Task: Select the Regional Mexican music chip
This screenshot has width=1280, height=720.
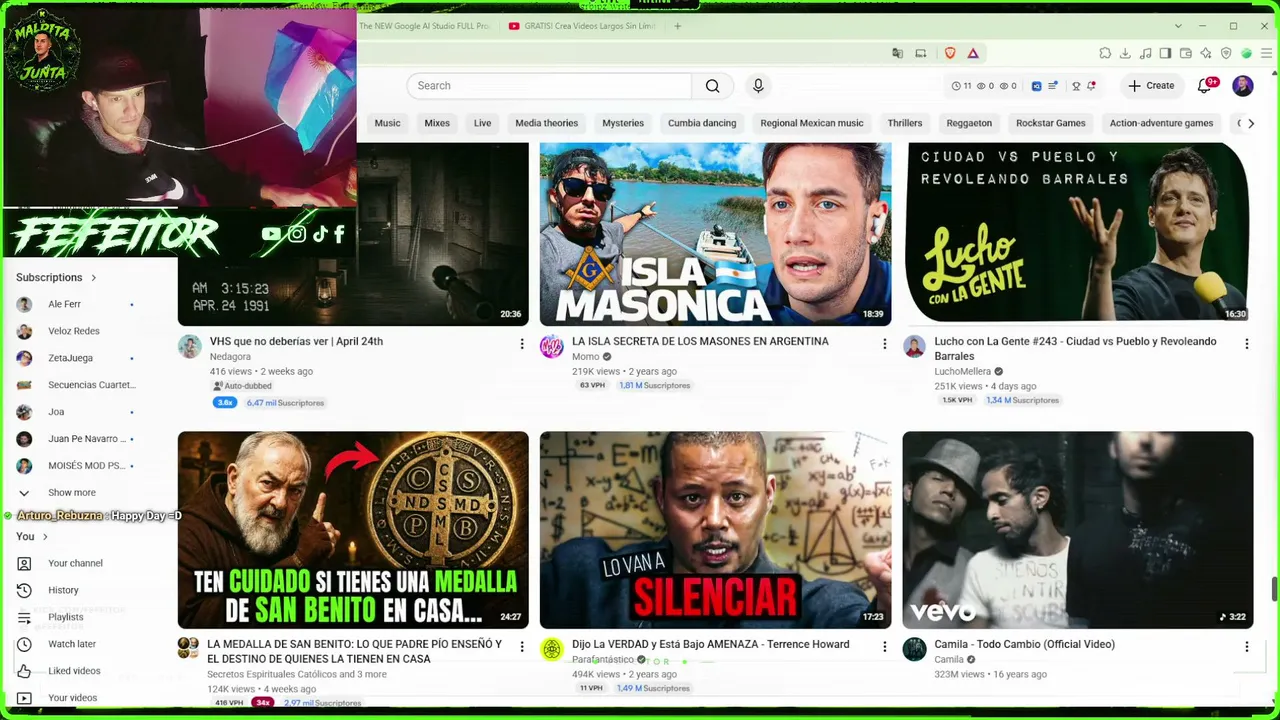Action: point(811,123)
